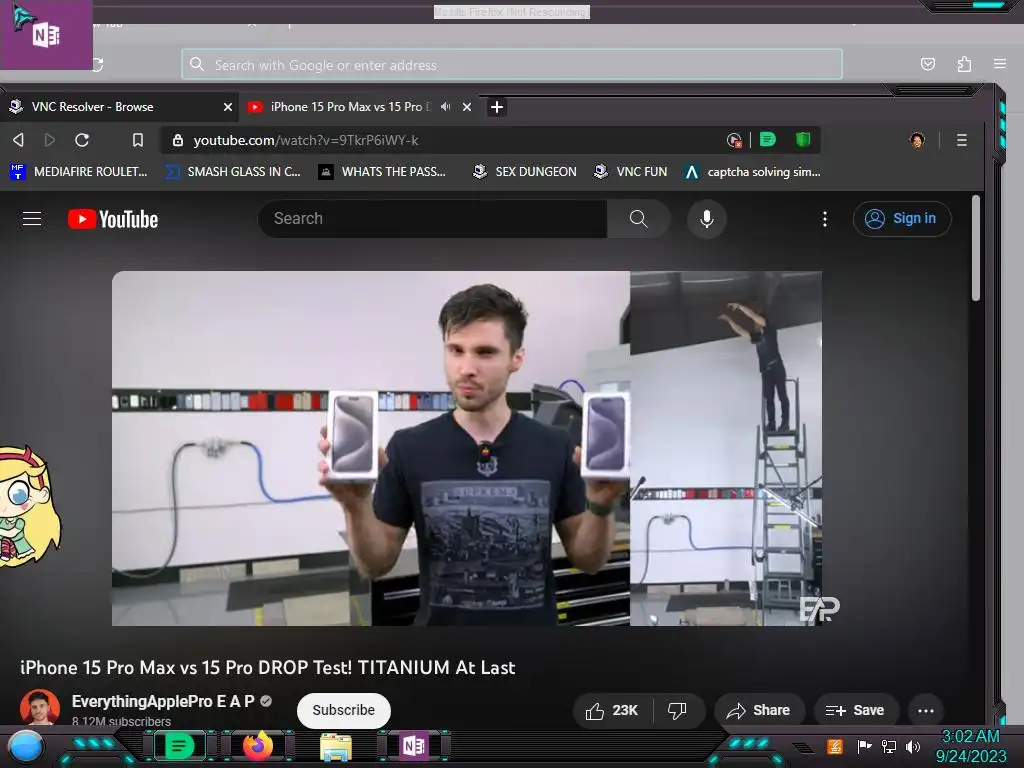Click OneNote tile at top-left corner
The image size is (1024, 768).
click(x=46, y=35)
